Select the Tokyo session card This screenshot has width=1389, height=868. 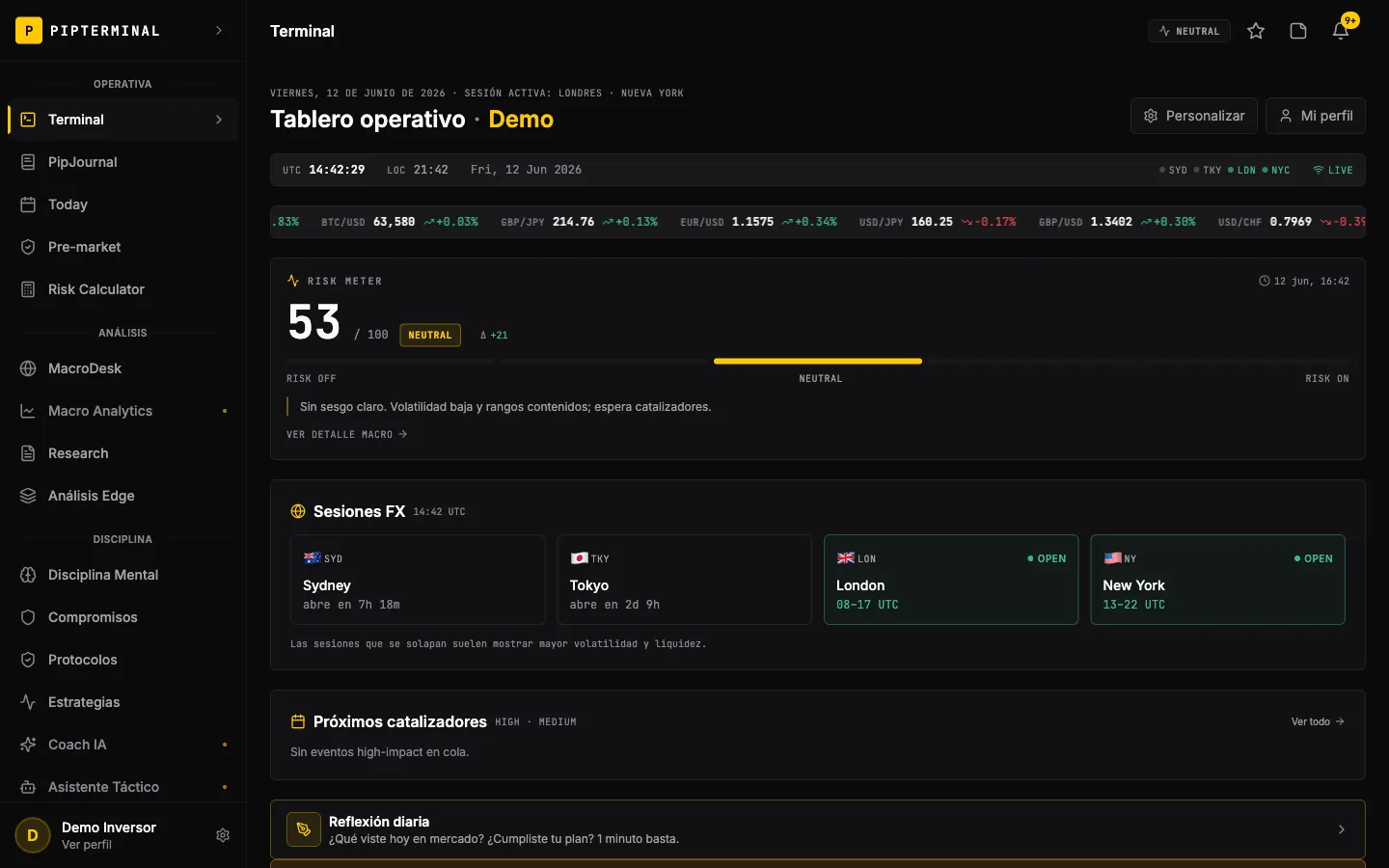(684, 580)
